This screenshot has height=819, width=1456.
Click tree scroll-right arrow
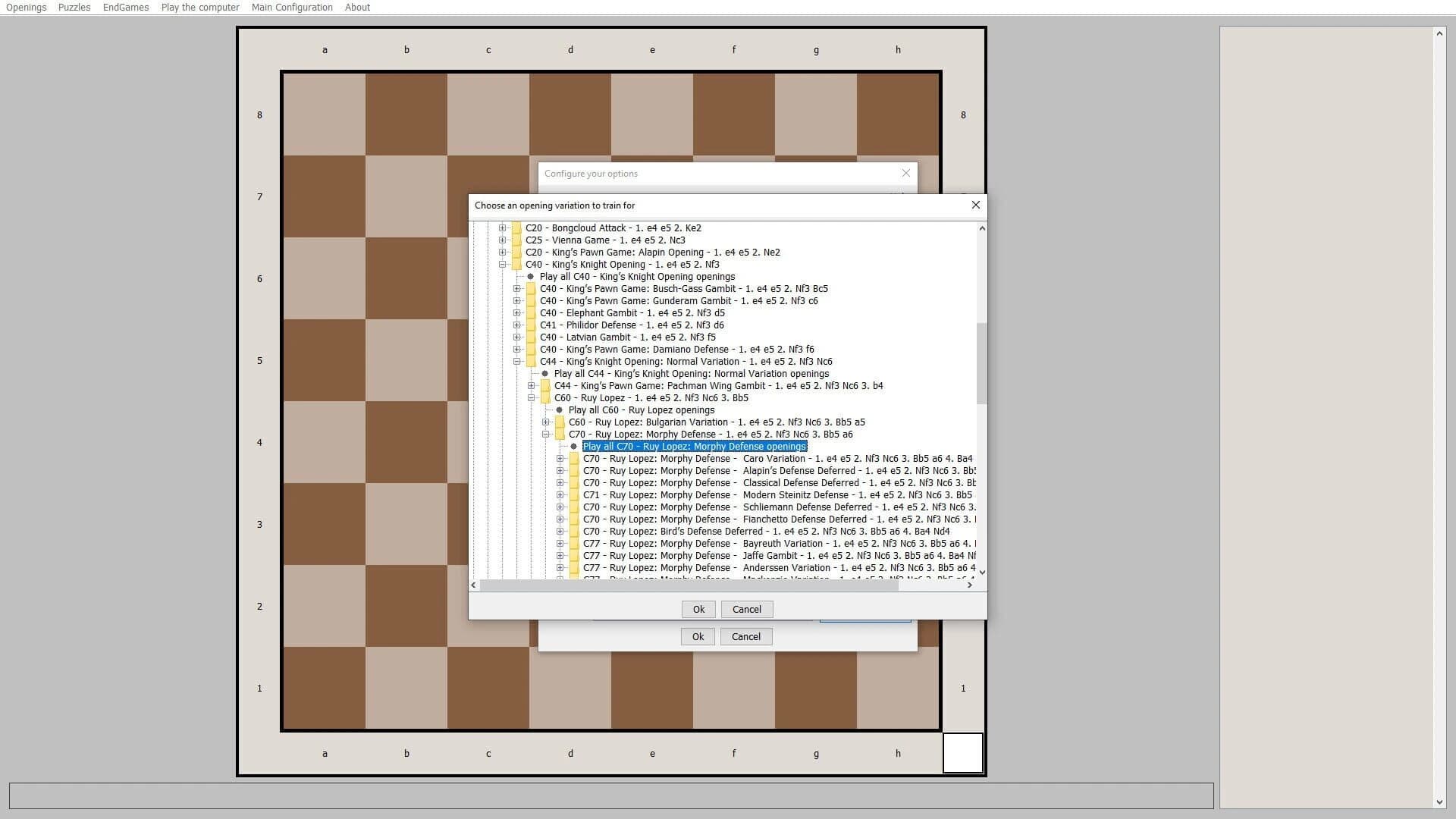[969, 585]
